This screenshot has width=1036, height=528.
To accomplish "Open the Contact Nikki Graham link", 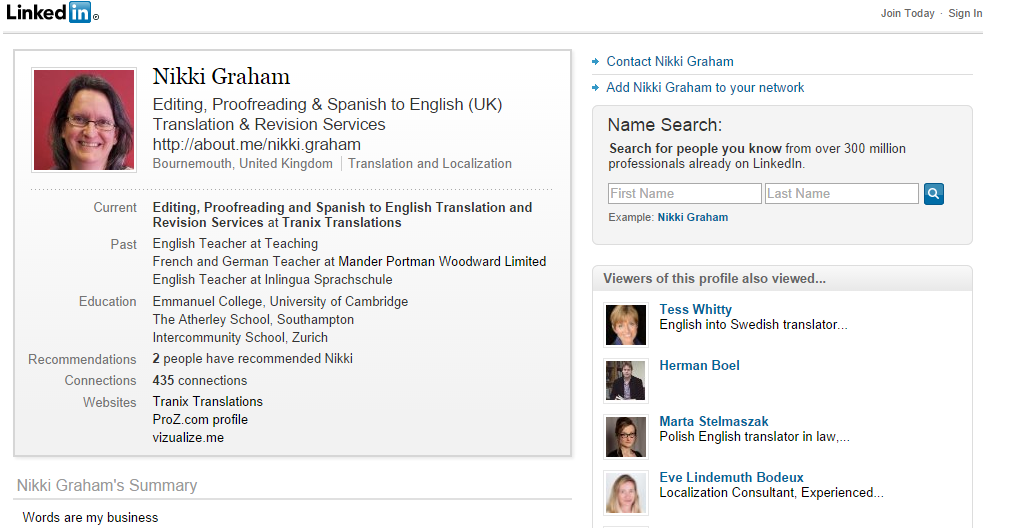I will [x=669, y=61].
